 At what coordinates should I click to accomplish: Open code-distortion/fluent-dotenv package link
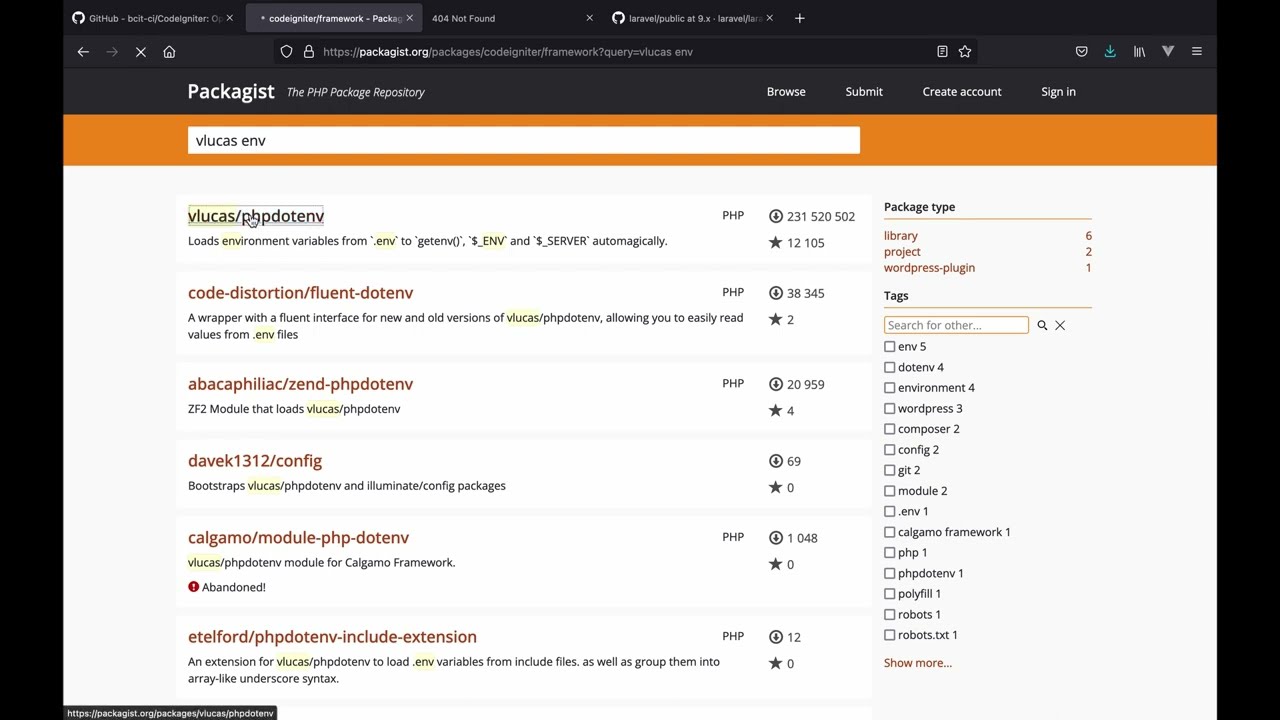click(300, 293)
